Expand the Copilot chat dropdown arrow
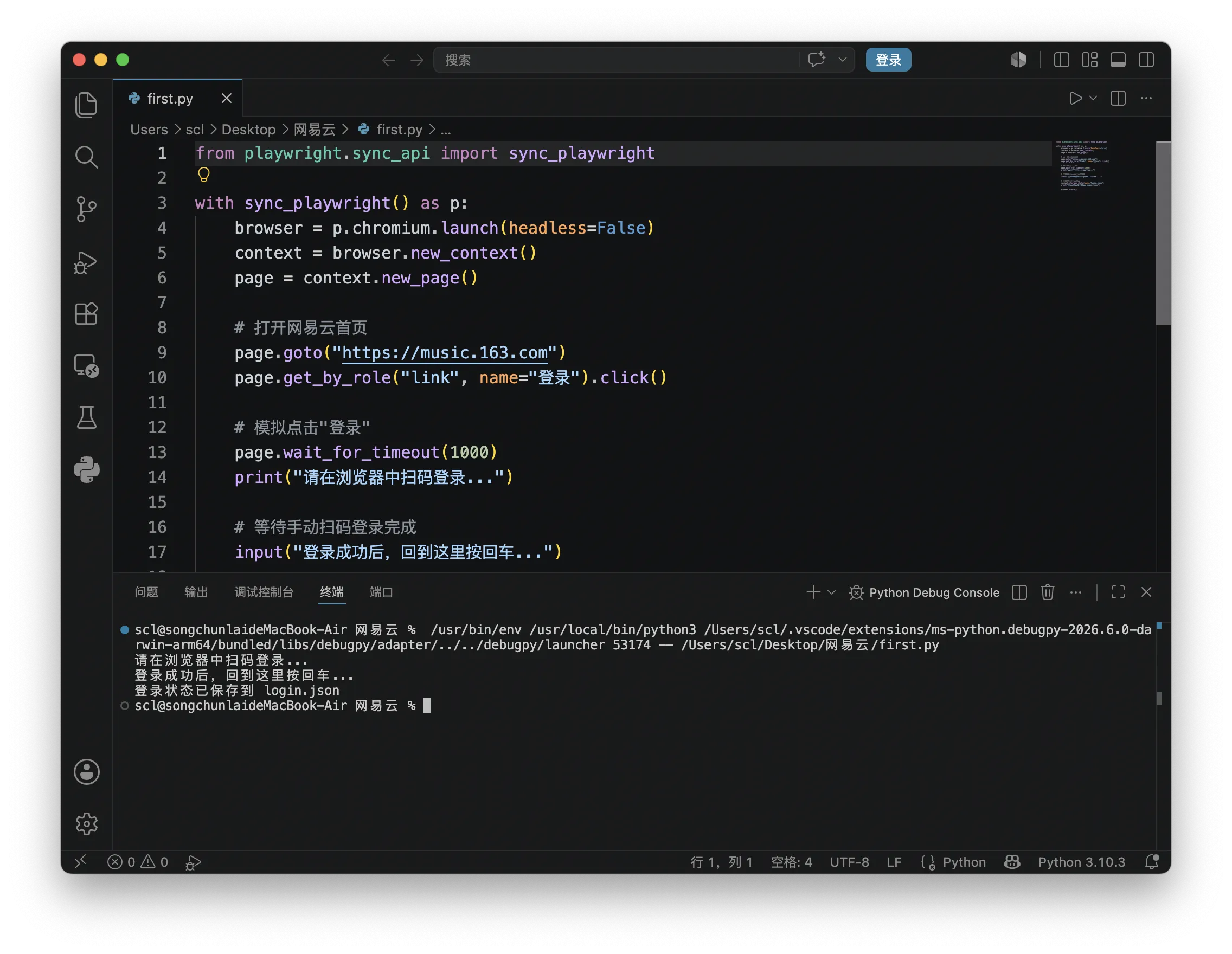This screenshot has width=1232, height=954. [842, 59]
